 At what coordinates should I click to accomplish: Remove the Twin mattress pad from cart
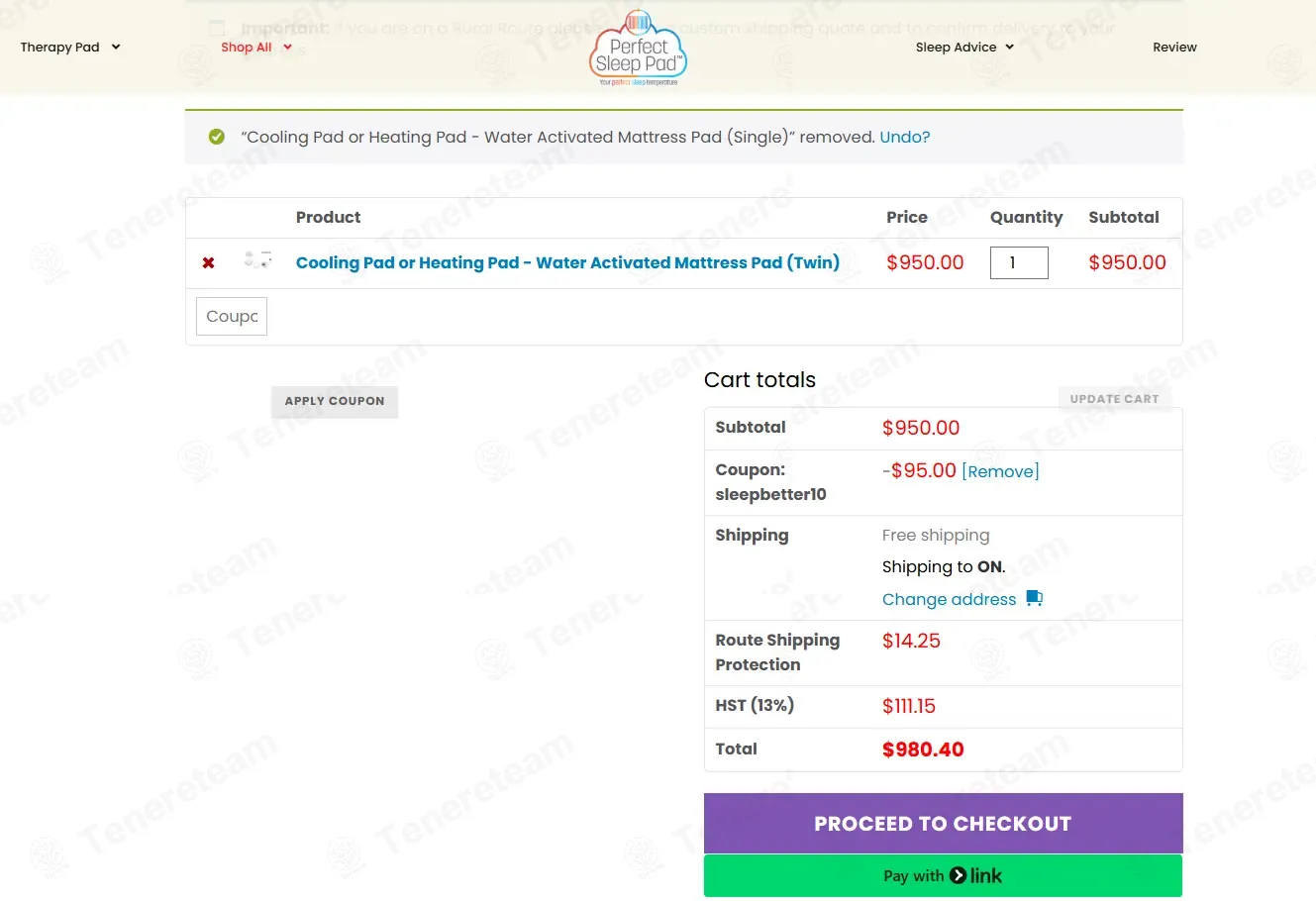(208, 263)
